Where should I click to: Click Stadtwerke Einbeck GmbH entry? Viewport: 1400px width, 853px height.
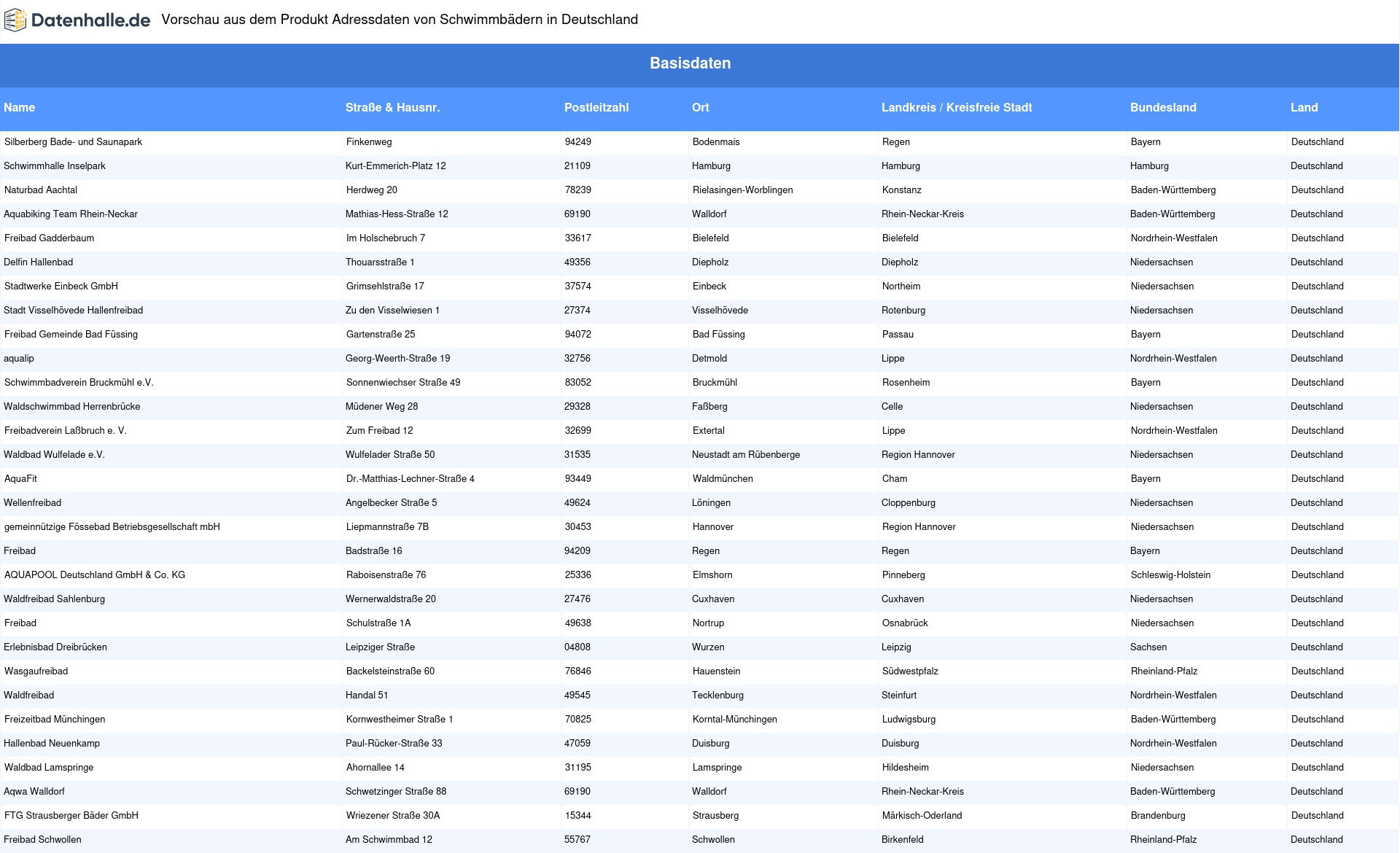pos(61,287)
